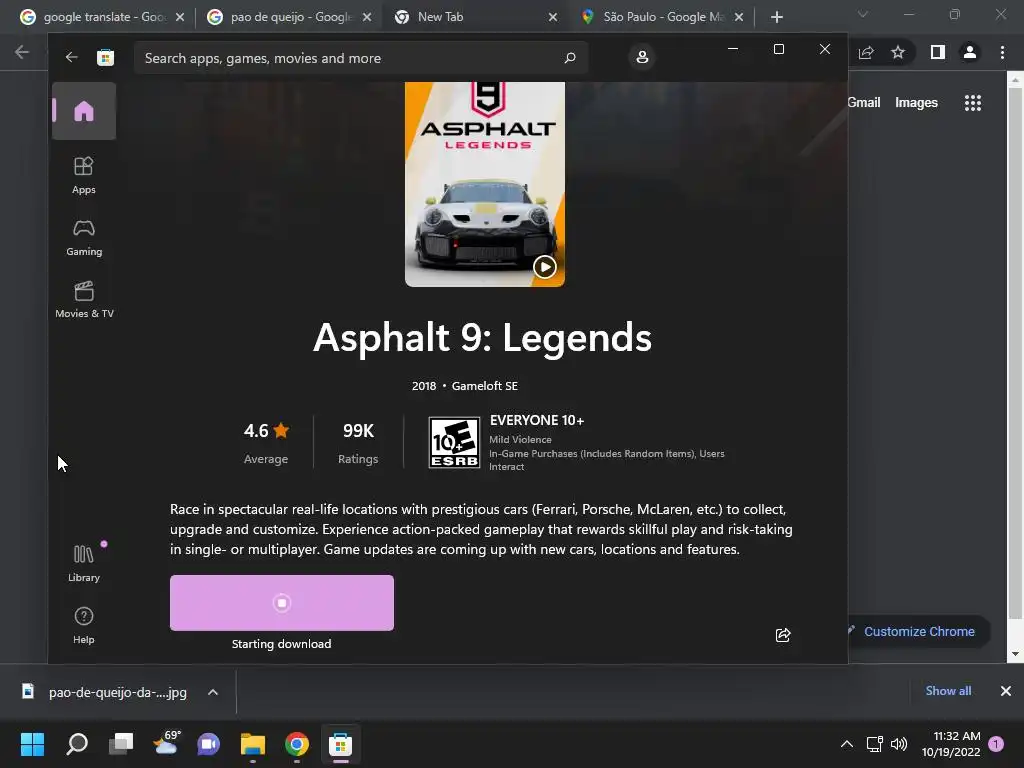The width and height of the screenshot is (1024, 768).
Task: Click the search magnifier in the Store search box
Action: click(x=569, y=57)
